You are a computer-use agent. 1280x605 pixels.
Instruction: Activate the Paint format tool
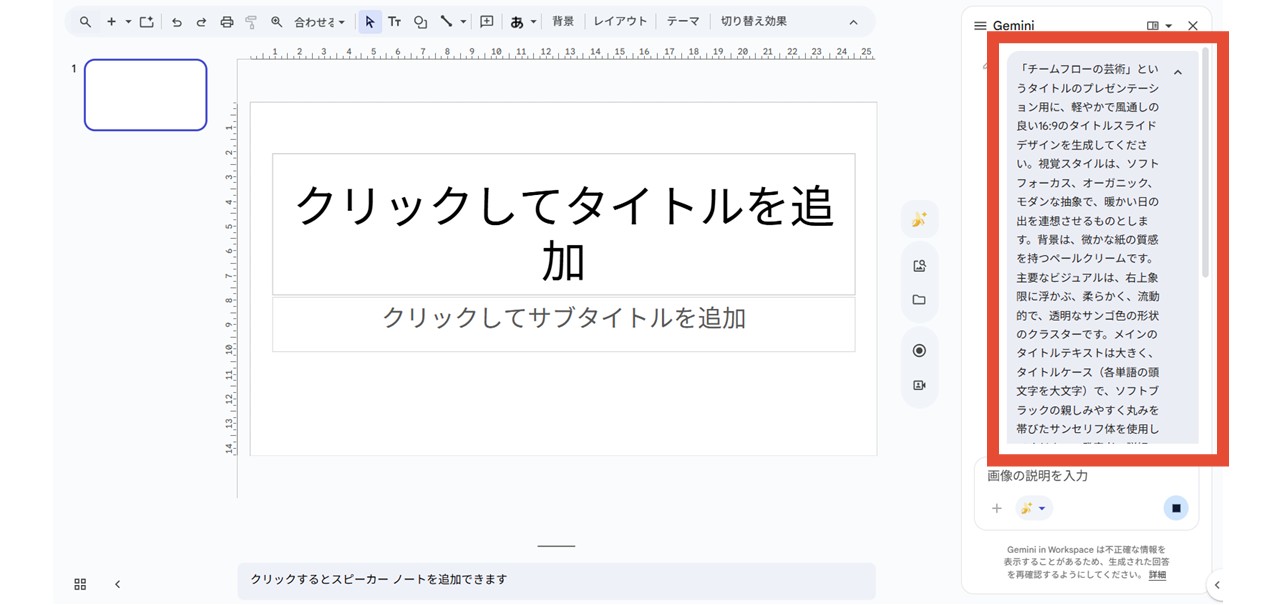[250, 20]
